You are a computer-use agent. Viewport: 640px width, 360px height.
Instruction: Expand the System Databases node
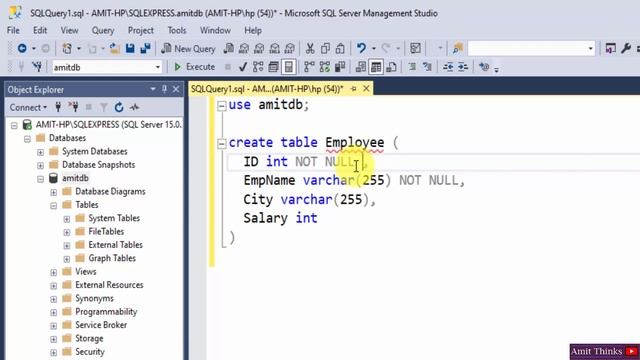click(40, 152)
